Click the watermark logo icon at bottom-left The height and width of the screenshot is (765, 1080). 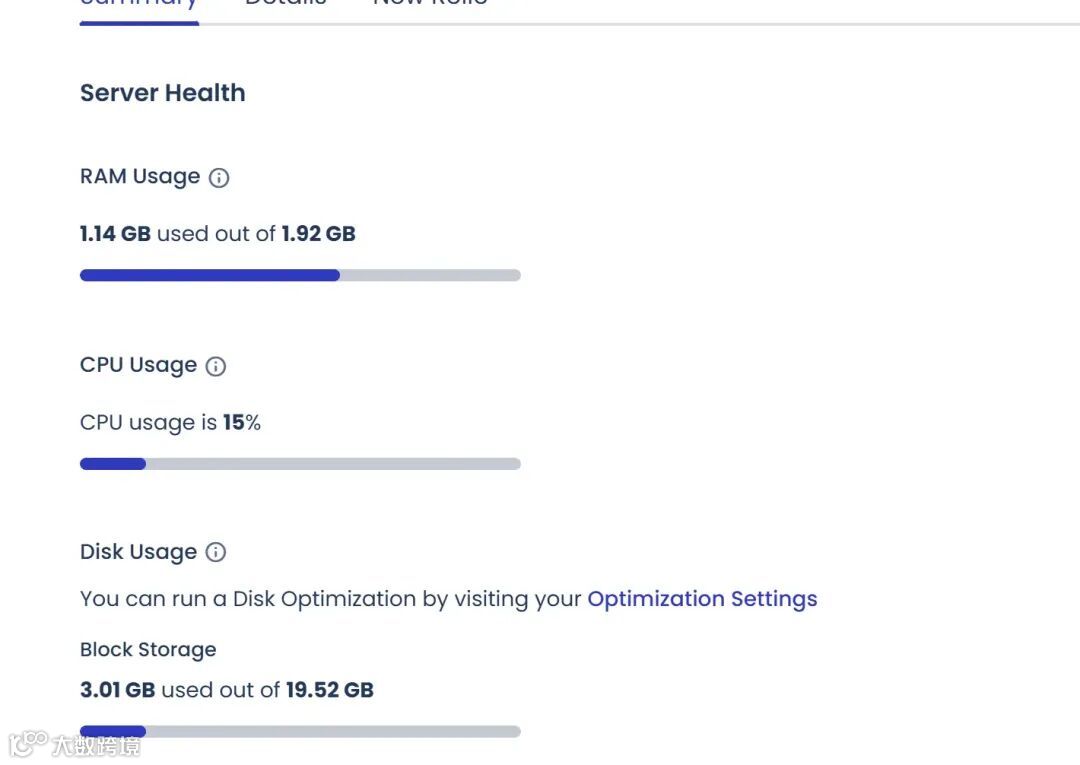(x=29, y=743)
